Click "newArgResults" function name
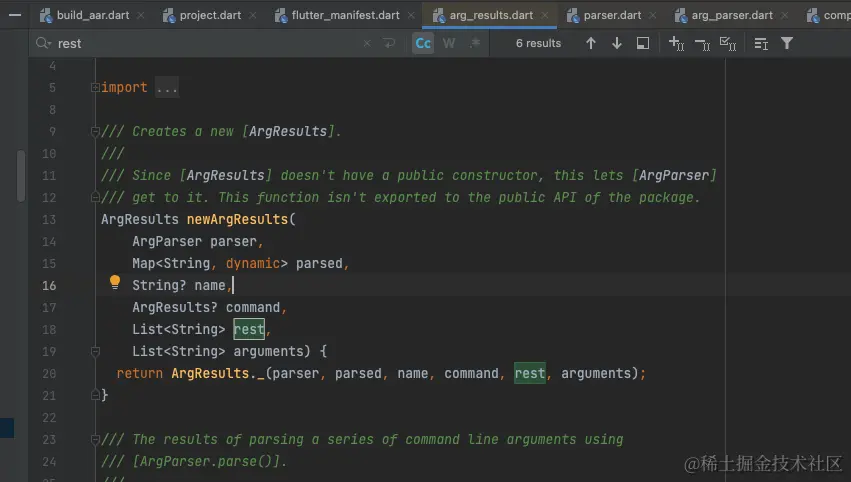Image resolution: width=851 pixels, height=482 pixels. click(x=237, y=219)
